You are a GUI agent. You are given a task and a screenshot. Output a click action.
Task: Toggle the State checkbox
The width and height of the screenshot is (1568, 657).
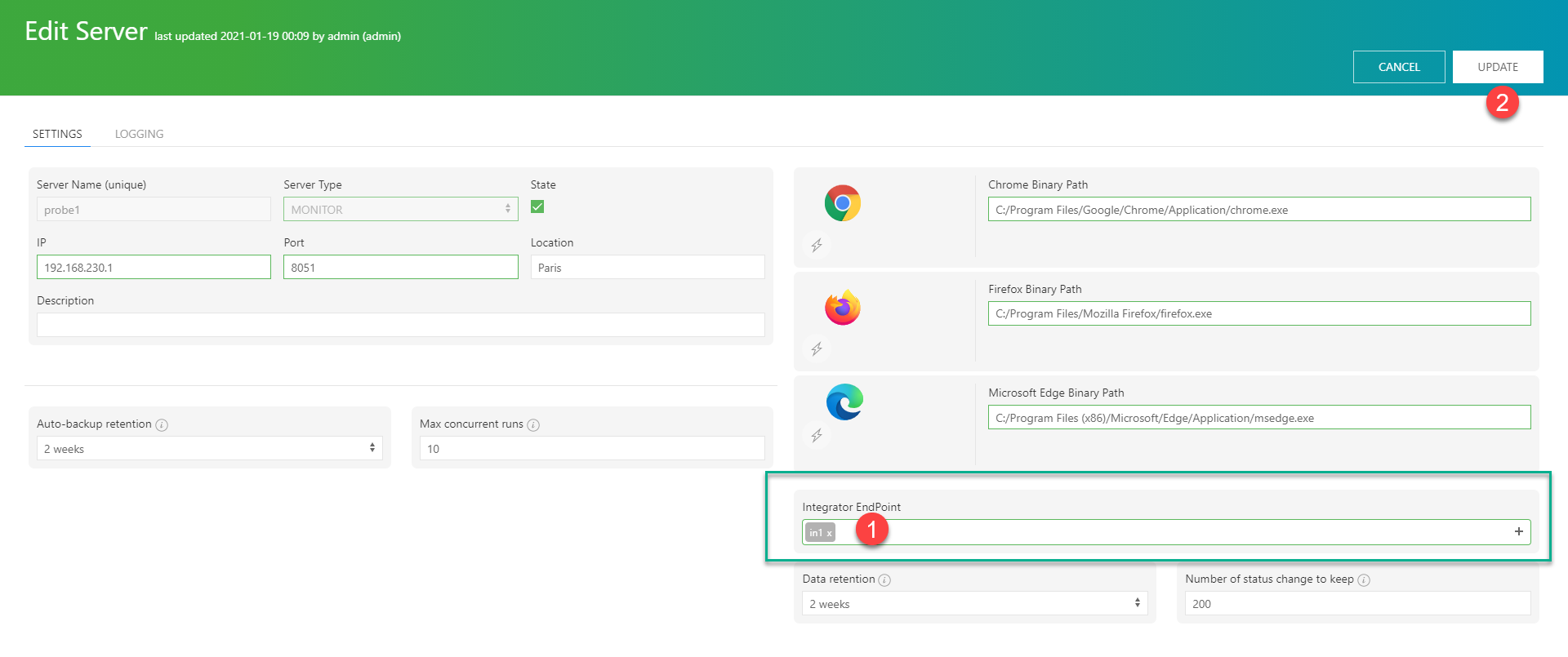537,206
